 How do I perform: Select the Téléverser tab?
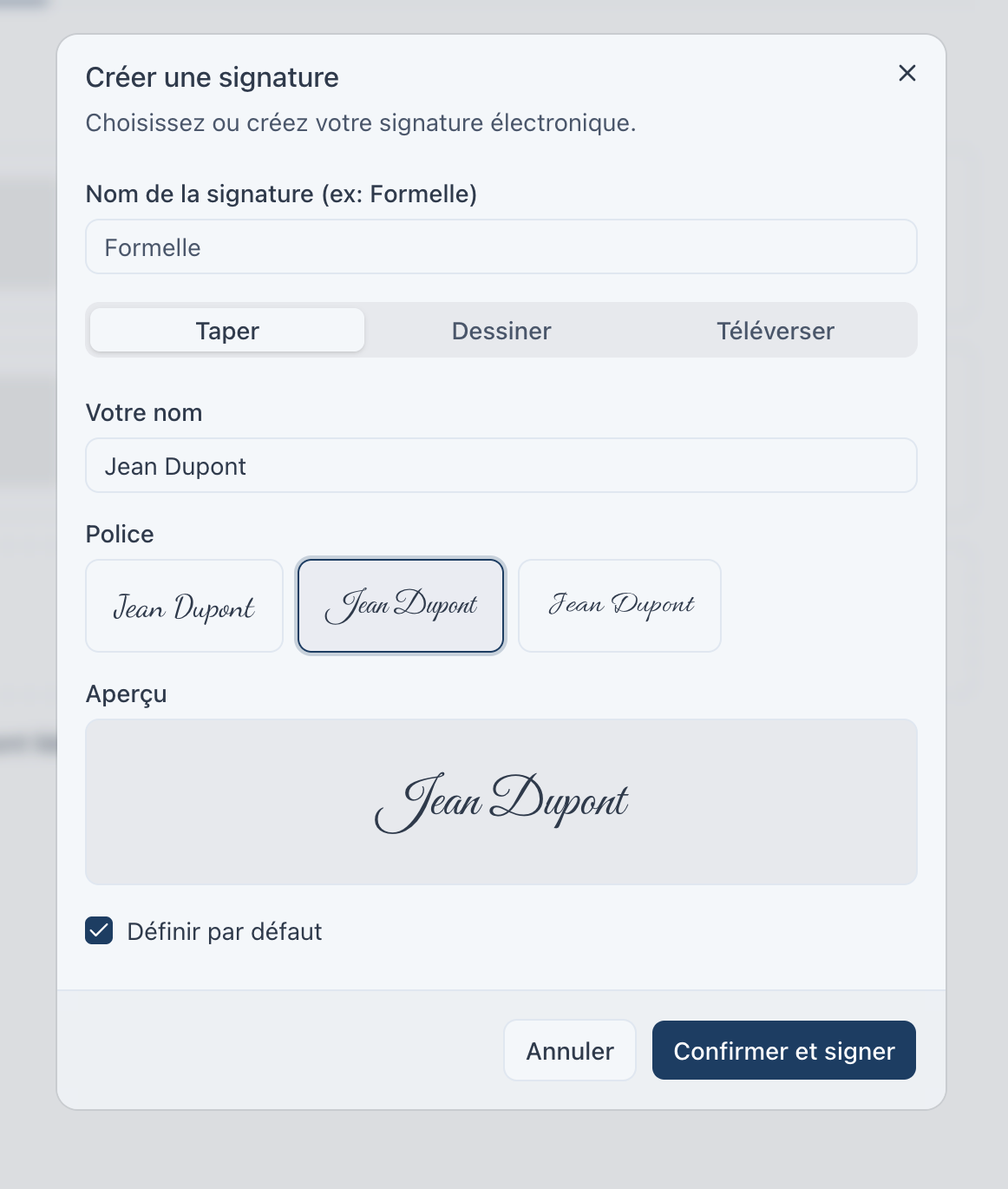coord(775,331)
